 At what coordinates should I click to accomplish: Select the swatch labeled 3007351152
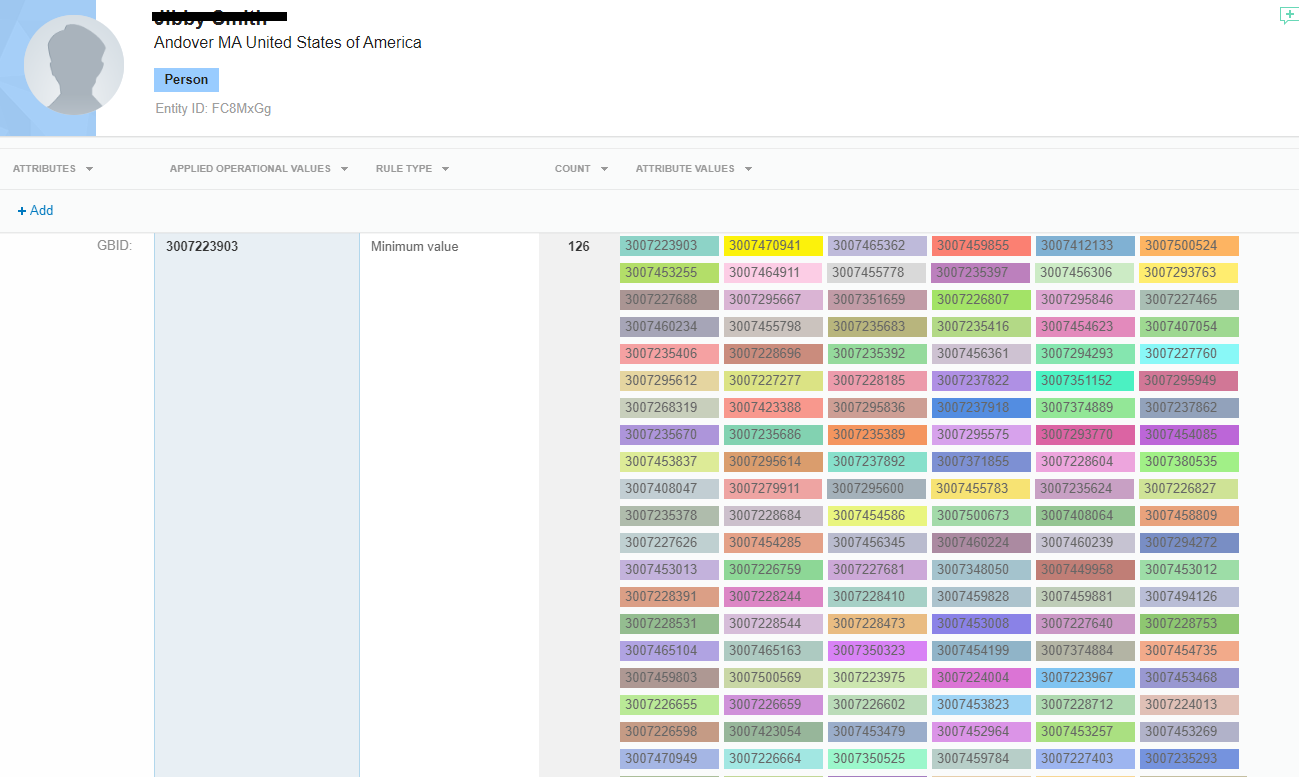point(1085,381)
